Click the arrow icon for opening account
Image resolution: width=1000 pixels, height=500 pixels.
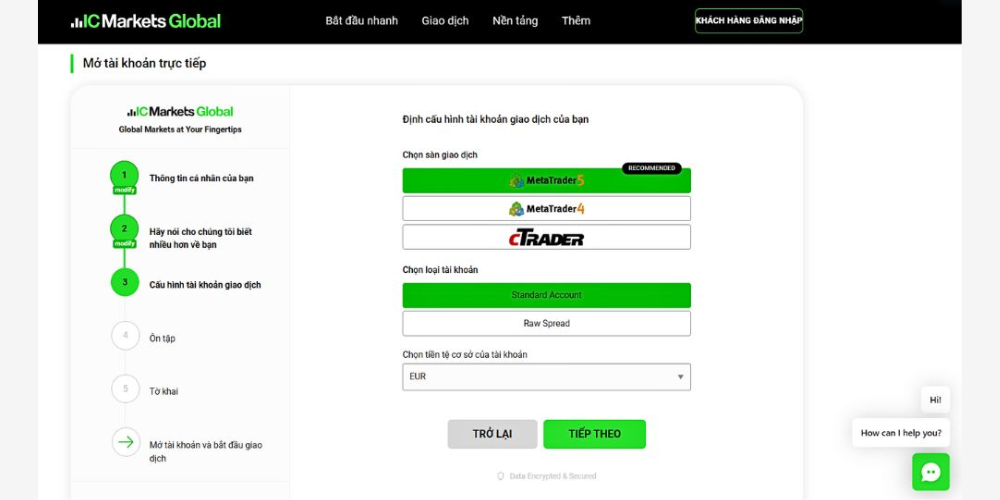coord(125,442)
